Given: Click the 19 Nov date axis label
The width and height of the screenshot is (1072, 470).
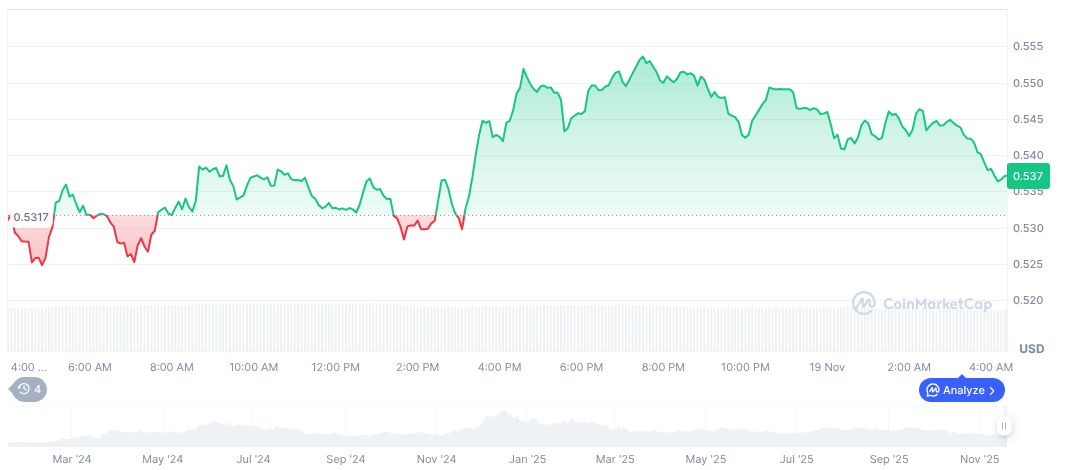Looking at the screenshot, I should pyautogui.click(x=827, y=367).
